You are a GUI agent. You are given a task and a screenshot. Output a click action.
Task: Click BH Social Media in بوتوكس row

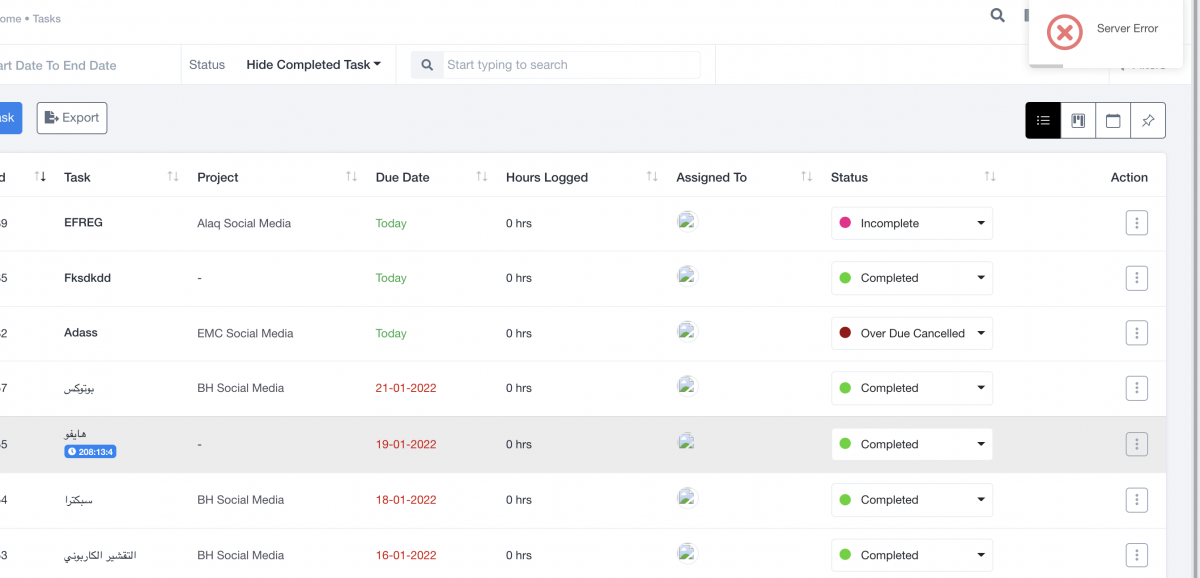[241, 388]
